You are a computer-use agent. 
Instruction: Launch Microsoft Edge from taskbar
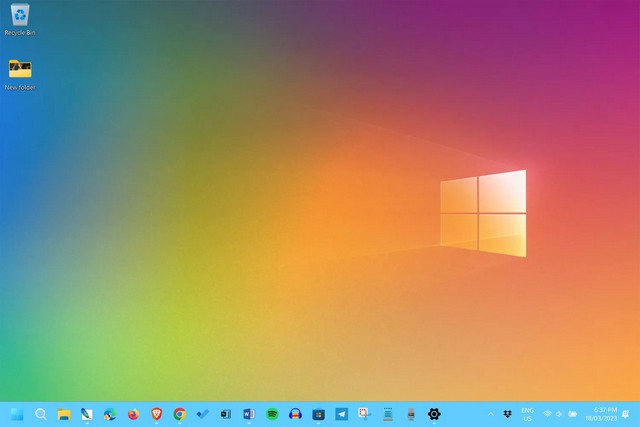[110, 414]
